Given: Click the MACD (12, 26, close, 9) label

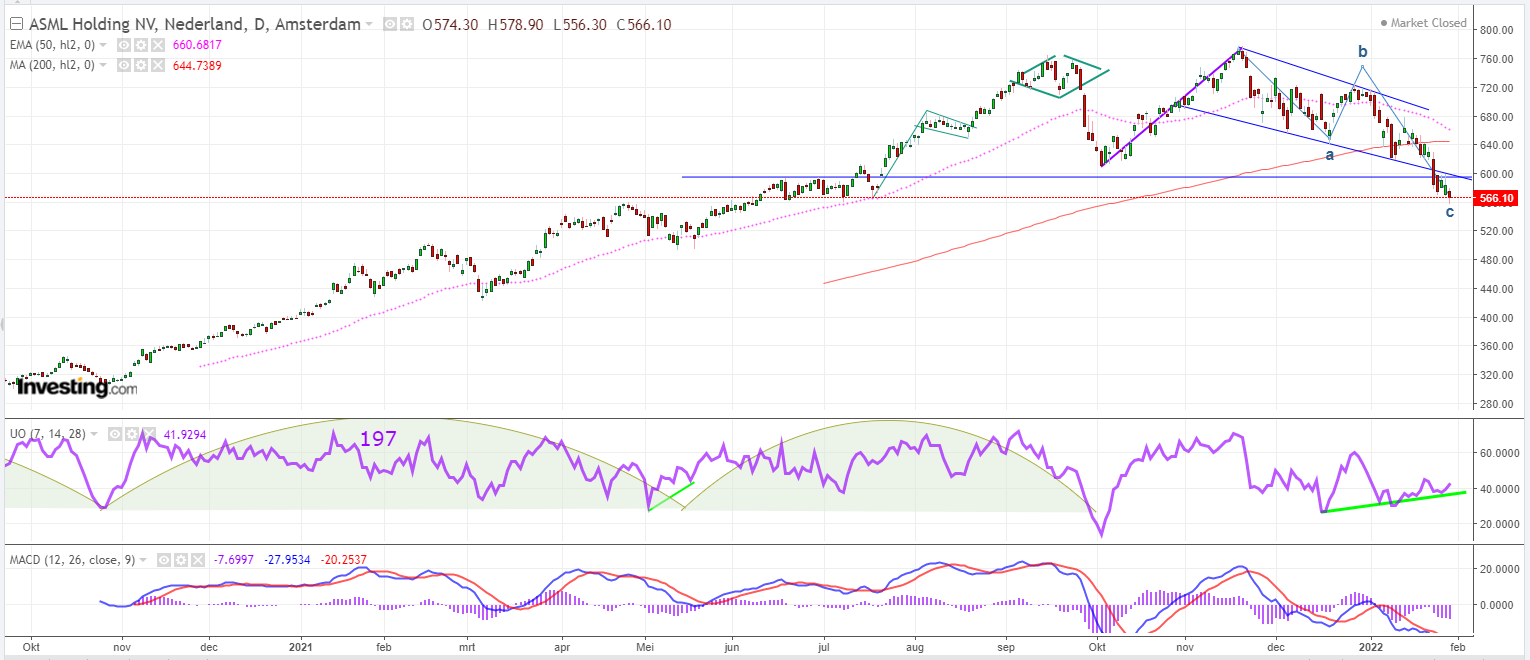Looking at the screenshot, I should 73,560.
